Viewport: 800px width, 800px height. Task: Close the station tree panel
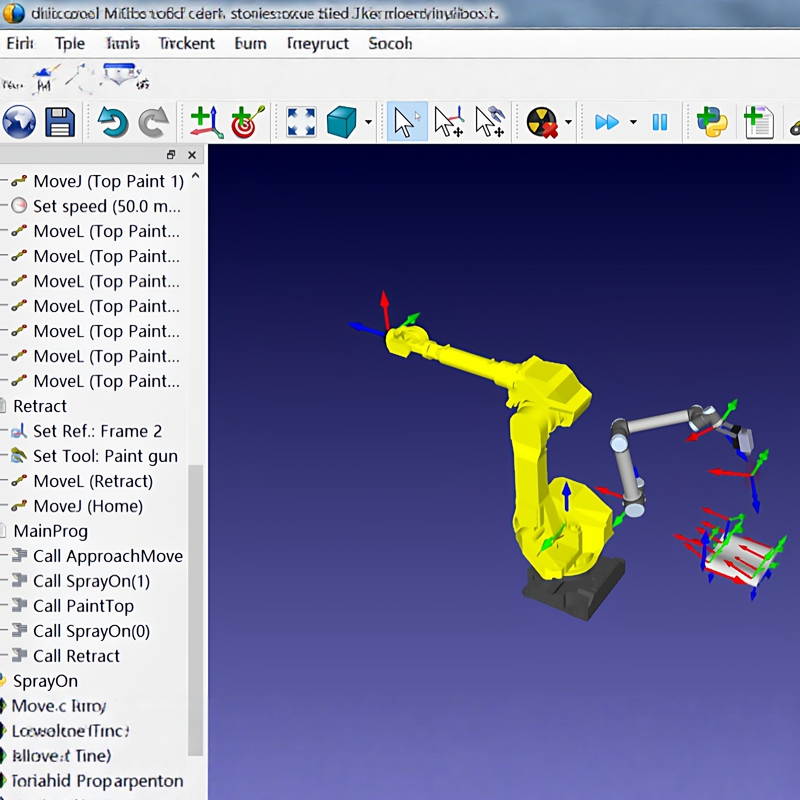coord(192,155)
